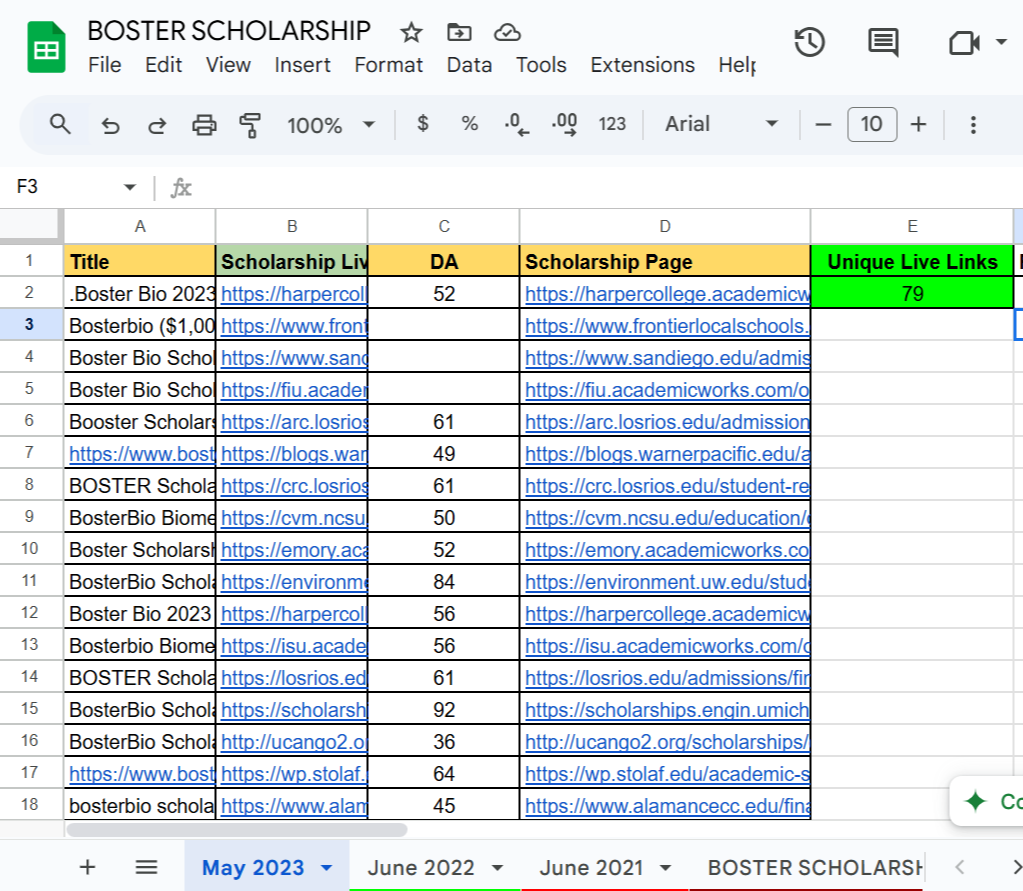Open the comments panel icon
1023x891 pixels.
pyautogui.click(x=882, y=42)
